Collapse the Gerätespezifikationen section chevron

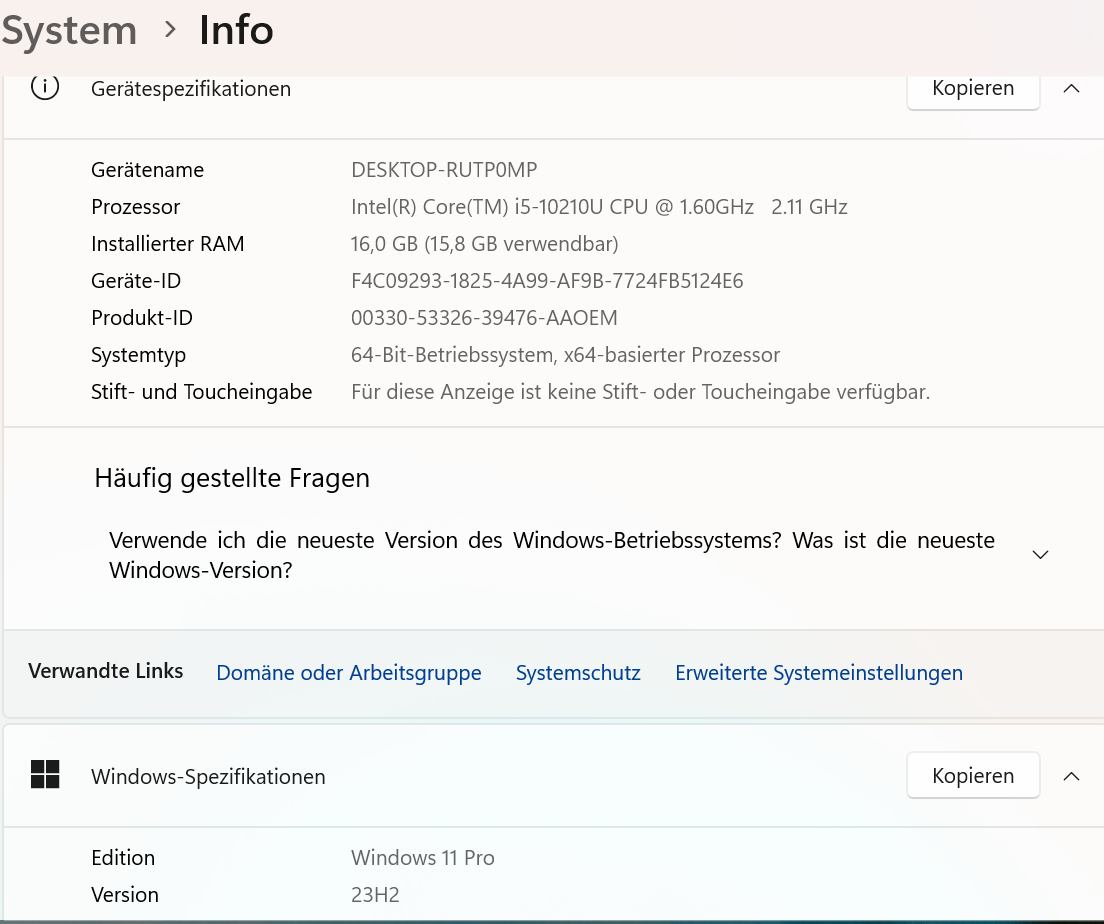point(1071,88)
